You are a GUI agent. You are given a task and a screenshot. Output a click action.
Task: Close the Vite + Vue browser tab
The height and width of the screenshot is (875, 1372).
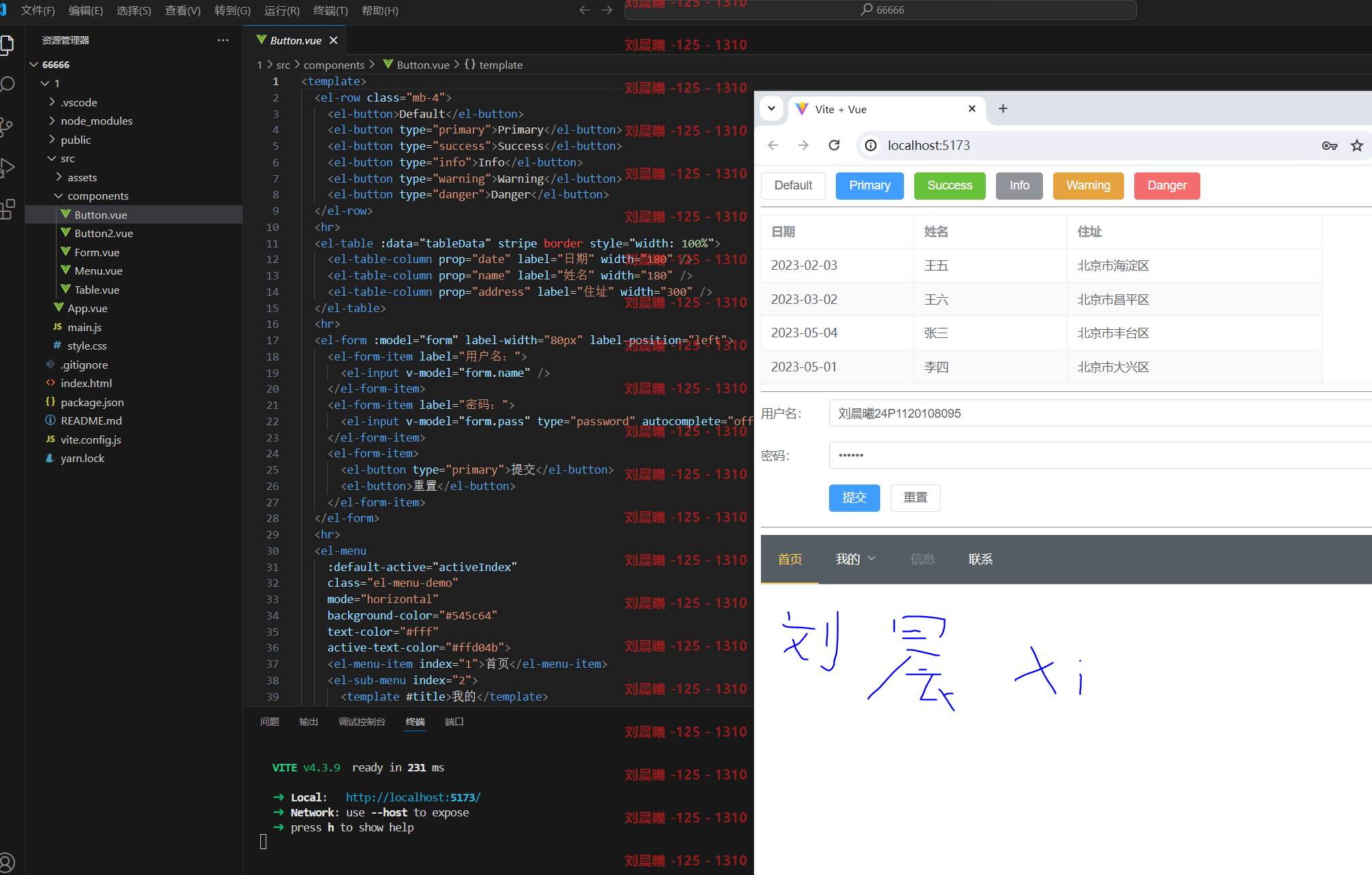[972, 108]
